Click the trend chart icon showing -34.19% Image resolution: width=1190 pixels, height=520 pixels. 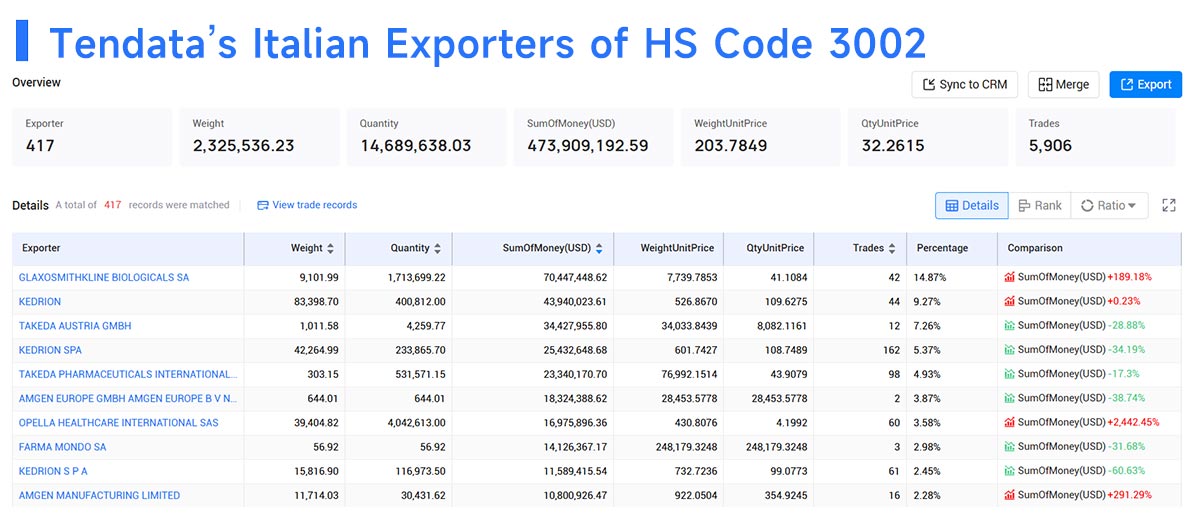[x=1009, y=350]
